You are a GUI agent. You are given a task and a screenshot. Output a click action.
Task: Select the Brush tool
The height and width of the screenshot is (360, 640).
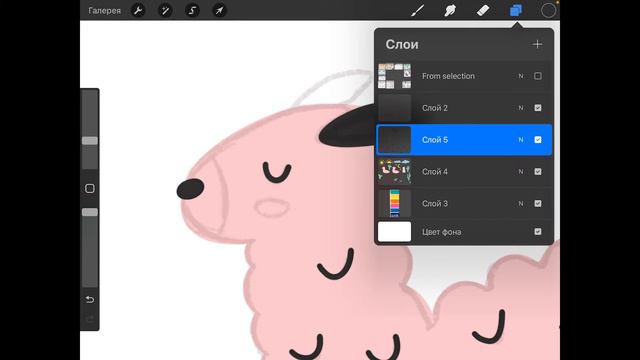418,10
